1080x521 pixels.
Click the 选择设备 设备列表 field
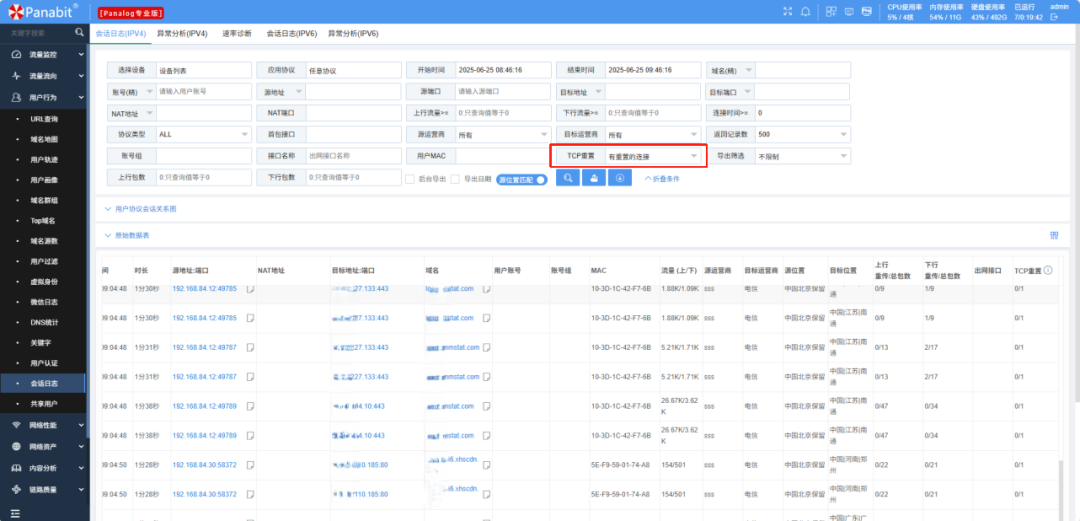click(x=204, y=70)
